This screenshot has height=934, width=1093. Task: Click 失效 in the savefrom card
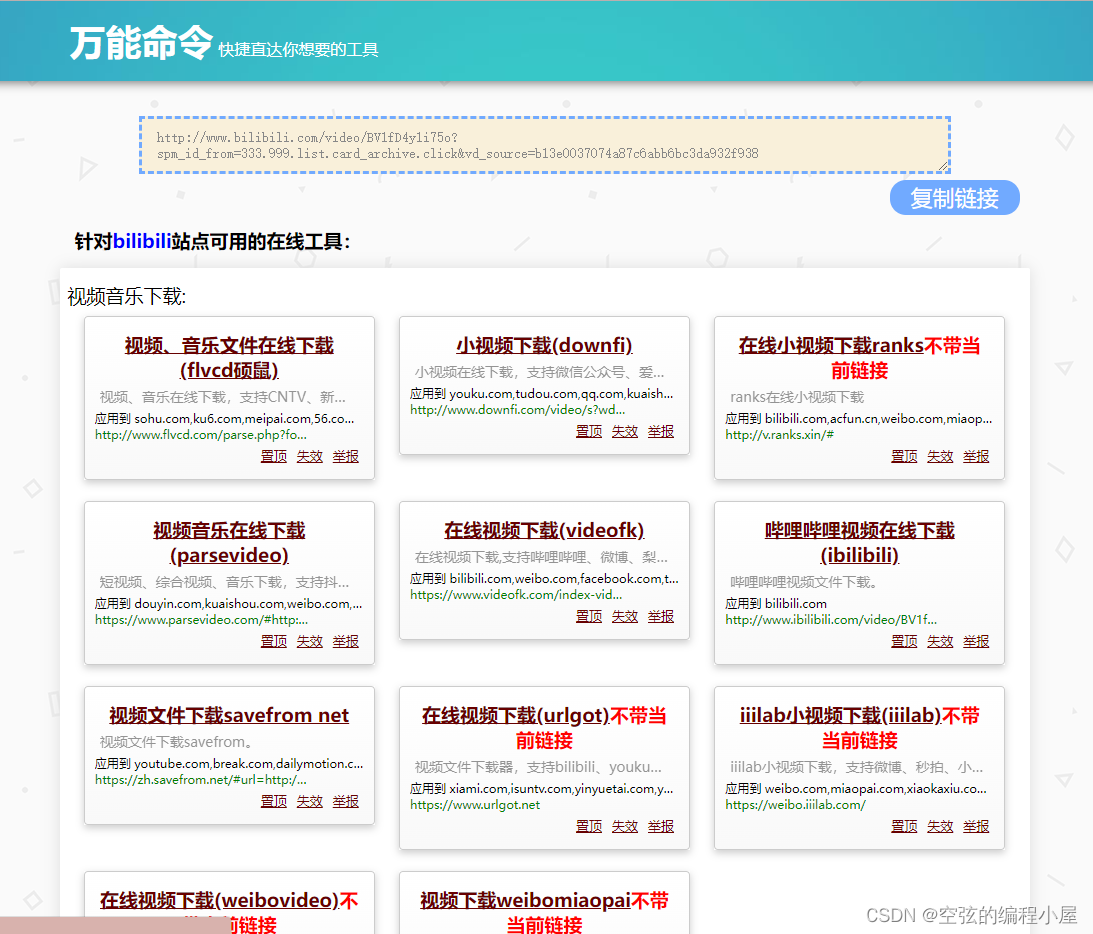coord(309,802)
